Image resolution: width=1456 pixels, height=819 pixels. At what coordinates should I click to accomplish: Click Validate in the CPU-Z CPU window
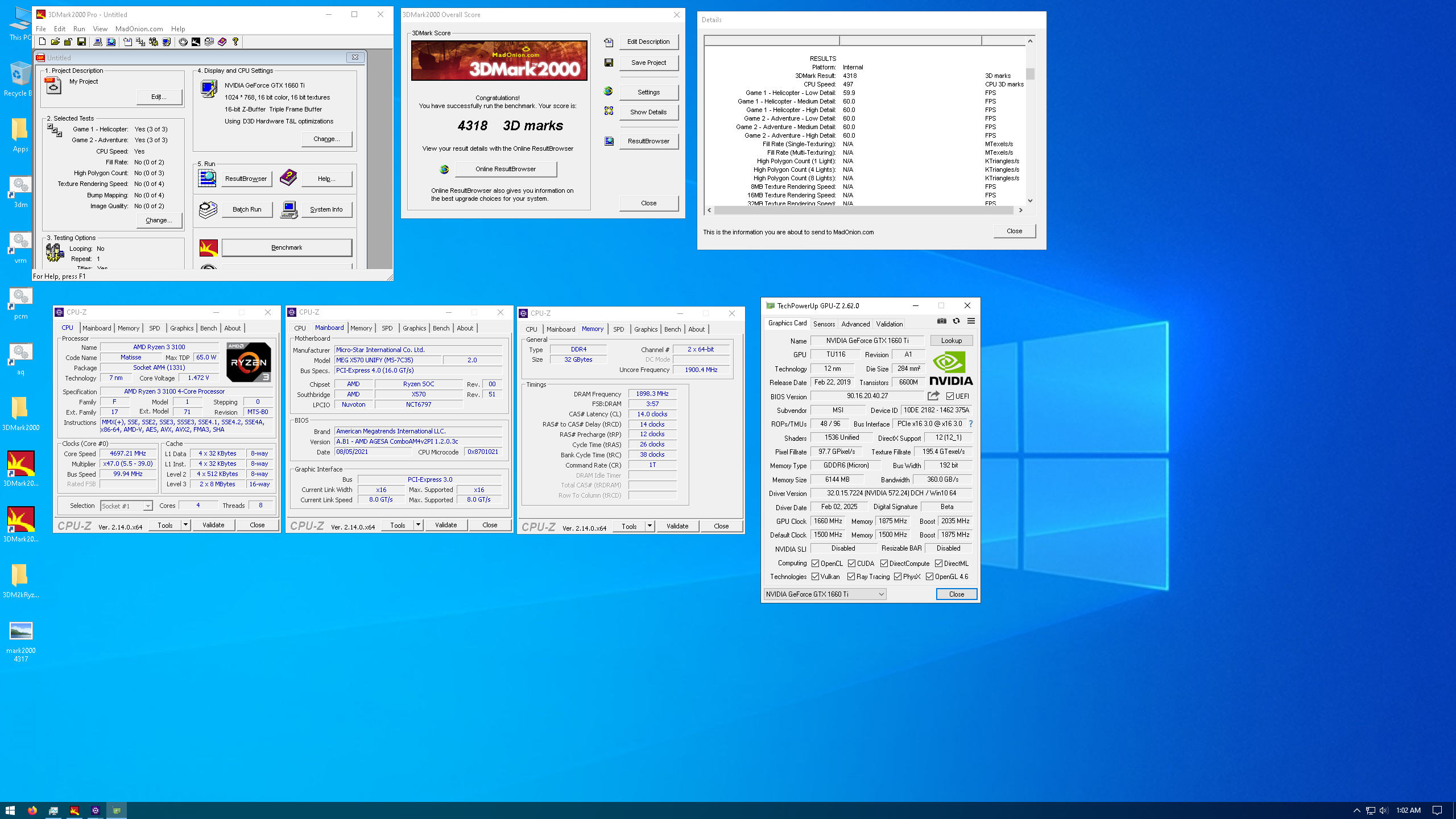tap(213, 525)
